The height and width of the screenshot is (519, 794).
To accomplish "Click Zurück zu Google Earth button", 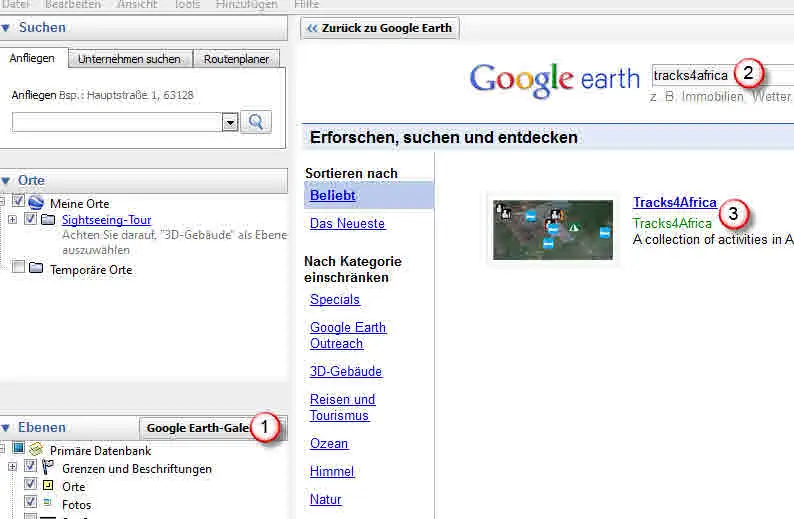I will 380,28.
